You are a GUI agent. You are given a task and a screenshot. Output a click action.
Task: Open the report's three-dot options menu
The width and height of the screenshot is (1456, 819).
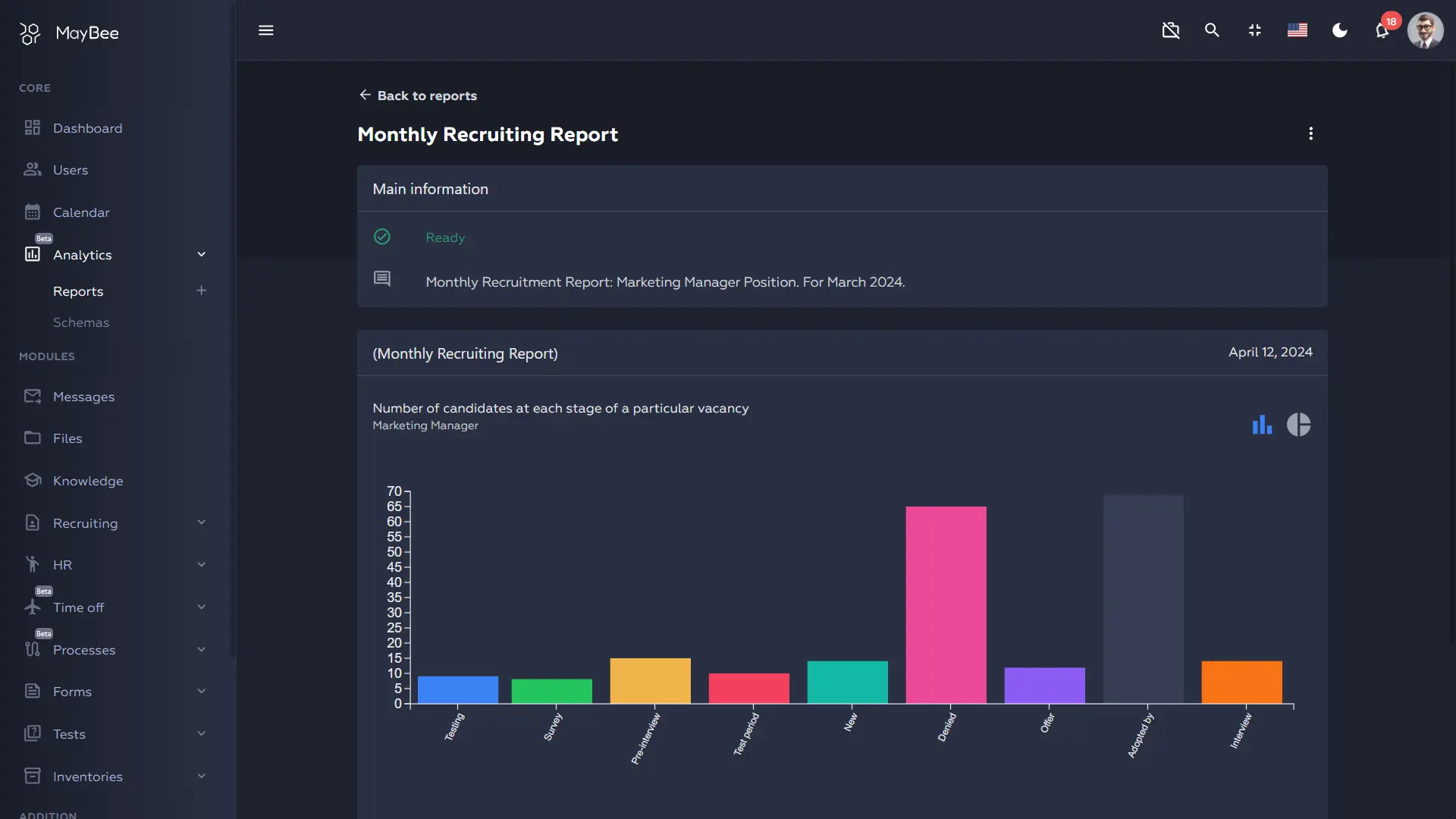pos(1310,133)
